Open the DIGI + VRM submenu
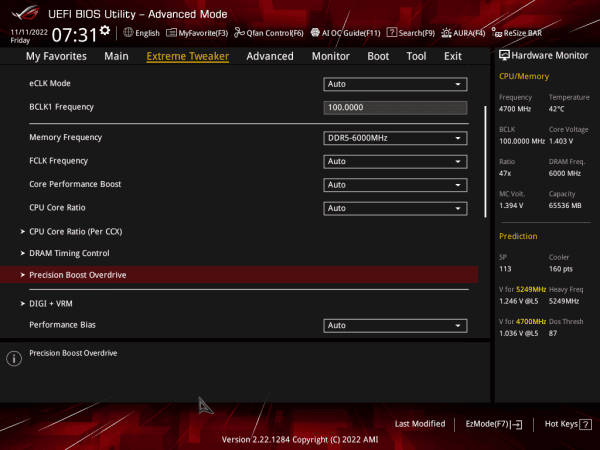The height and width of the screenshot is (450, 600). (x=50, y=303)
